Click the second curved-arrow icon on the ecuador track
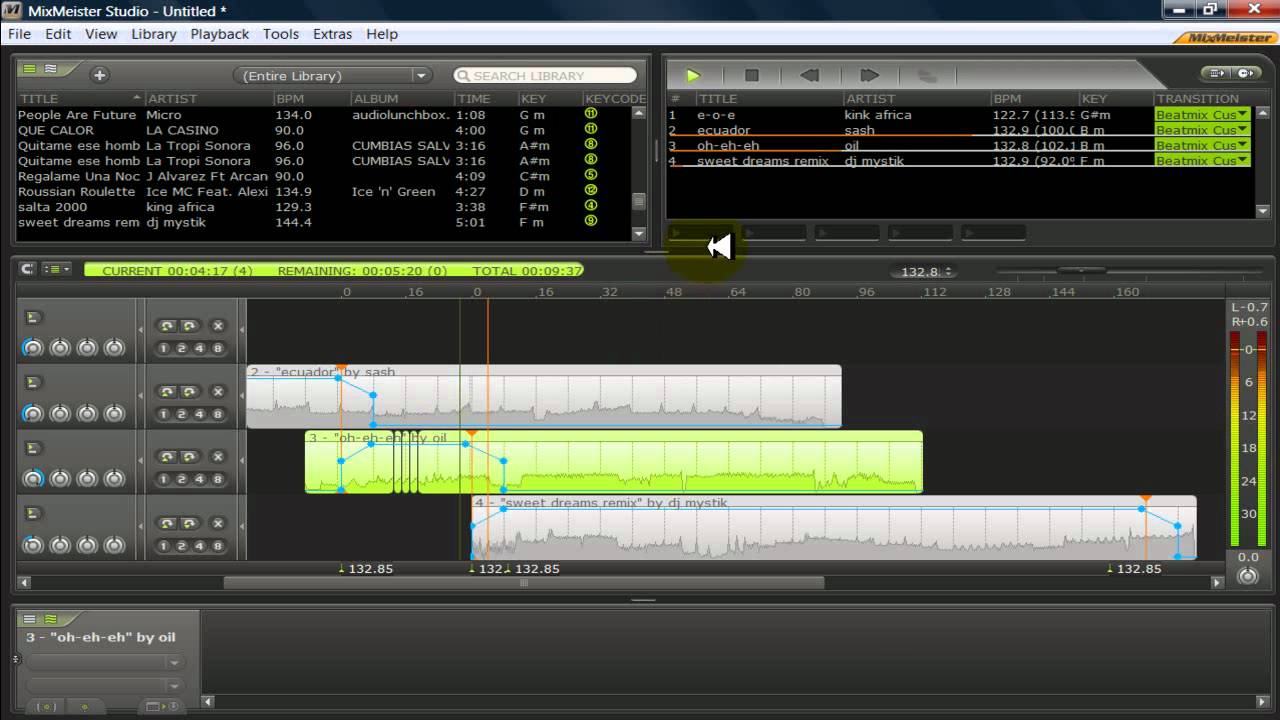 coord(188,392)
